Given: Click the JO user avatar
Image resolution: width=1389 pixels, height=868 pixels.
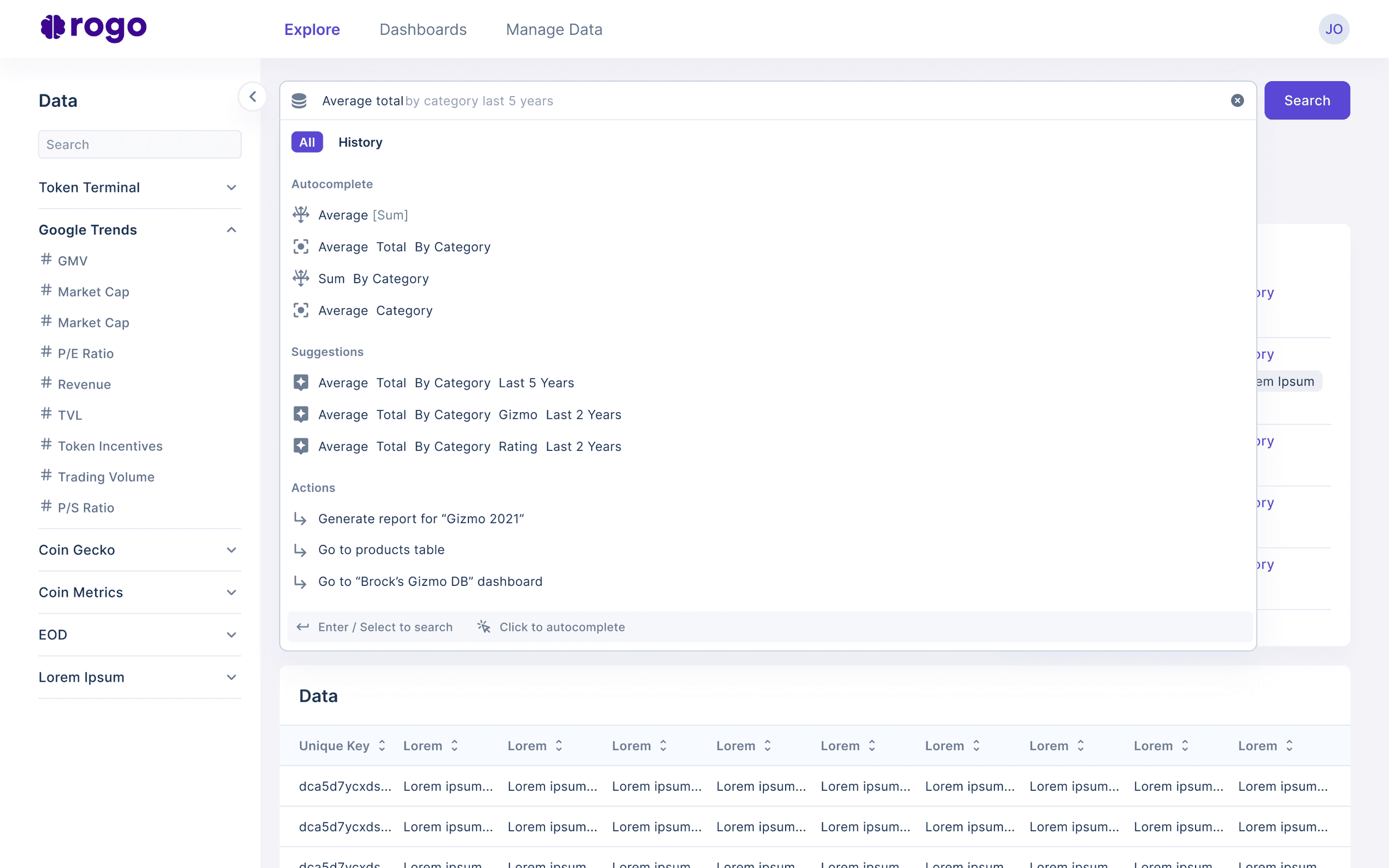Looking at the screenshot, I should 1333,29.
